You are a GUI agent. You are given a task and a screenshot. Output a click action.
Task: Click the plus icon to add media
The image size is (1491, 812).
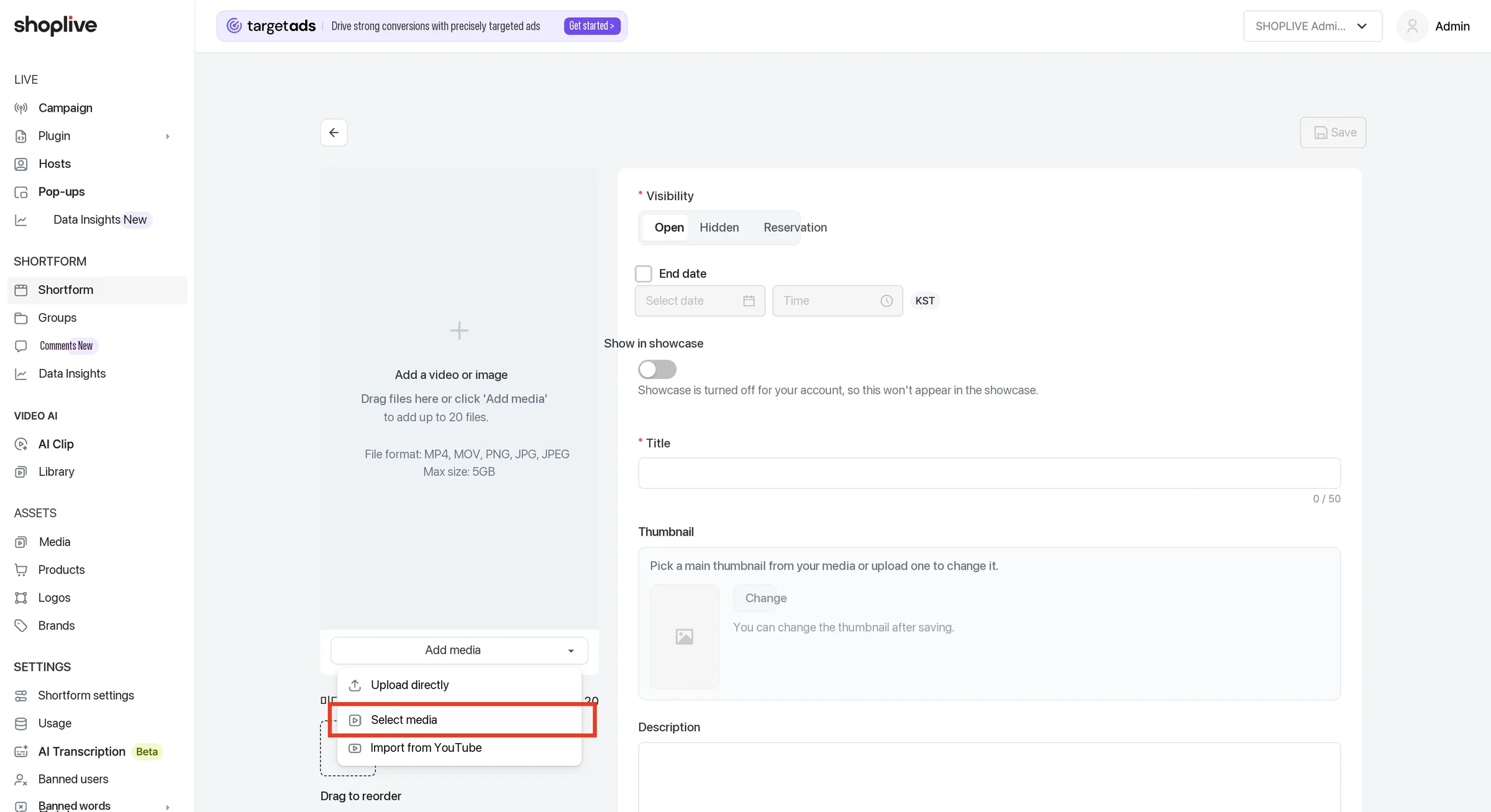(x=459, y=331)
